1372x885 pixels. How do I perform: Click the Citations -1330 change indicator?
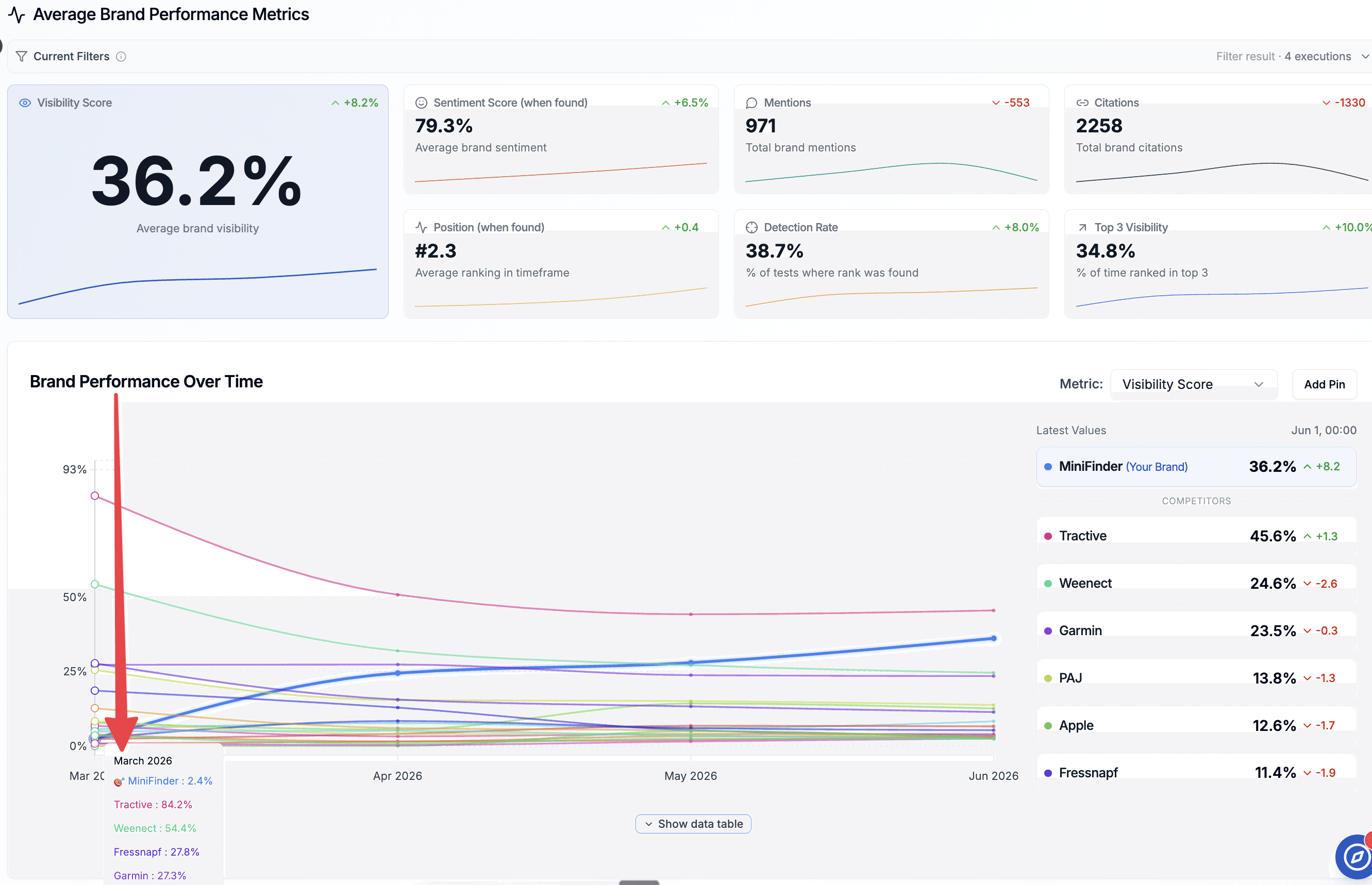[1343, 103]
